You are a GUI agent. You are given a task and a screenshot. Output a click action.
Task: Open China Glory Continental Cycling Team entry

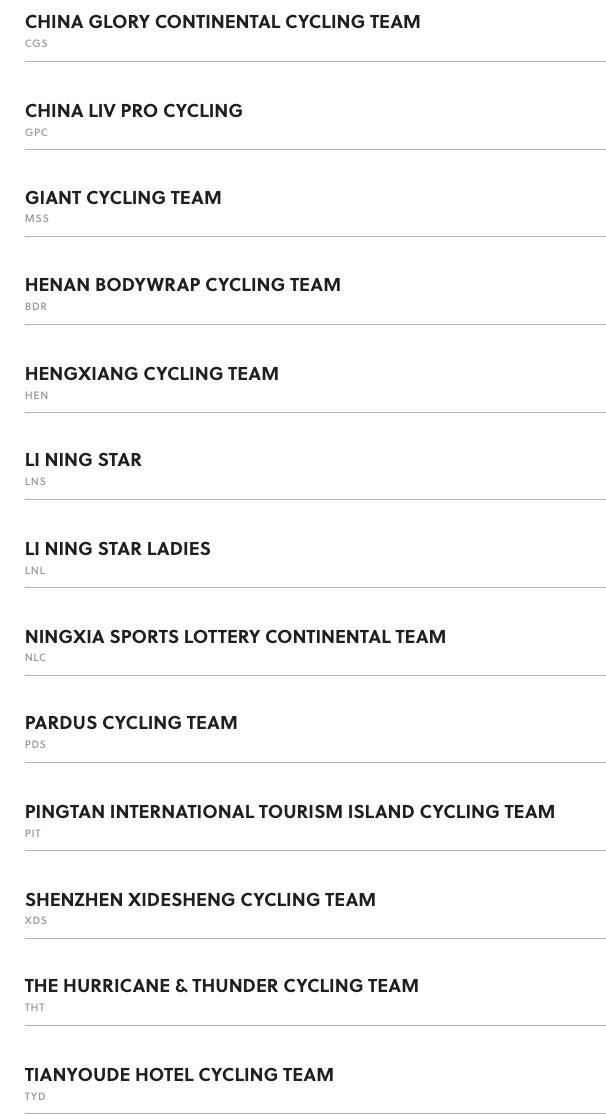click(x=222, y=22)
